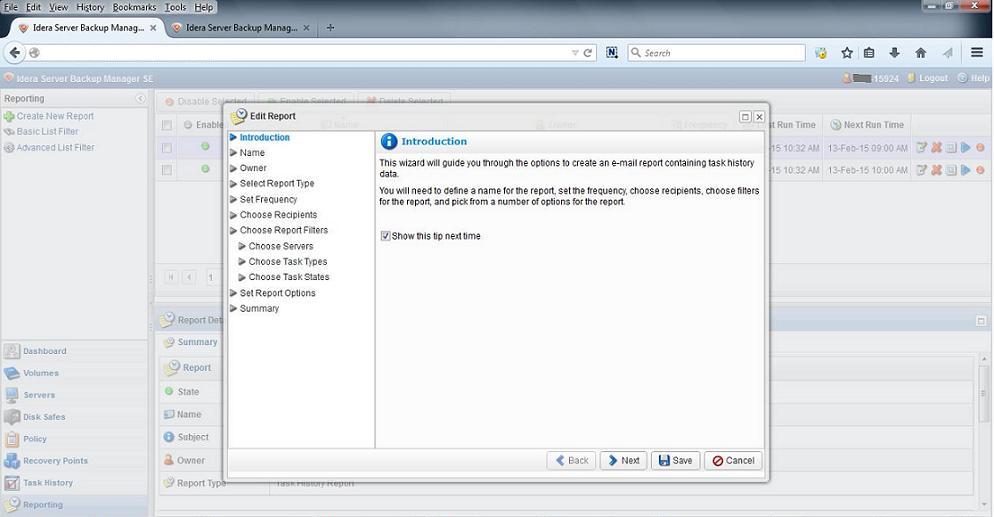Show bookmarks list icon in Firefox toolbar
The height and width of the screenshot is (517, 994).
tap(869, 53)
